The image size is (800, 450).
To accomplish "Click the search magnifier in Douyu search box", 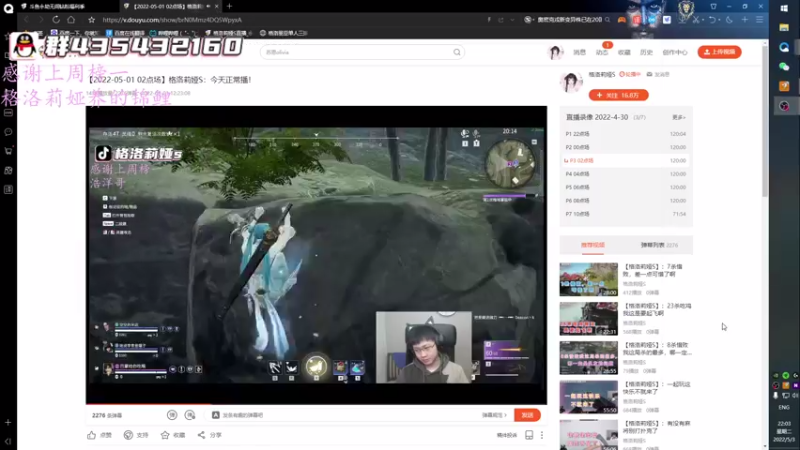I will pos(457,52).
